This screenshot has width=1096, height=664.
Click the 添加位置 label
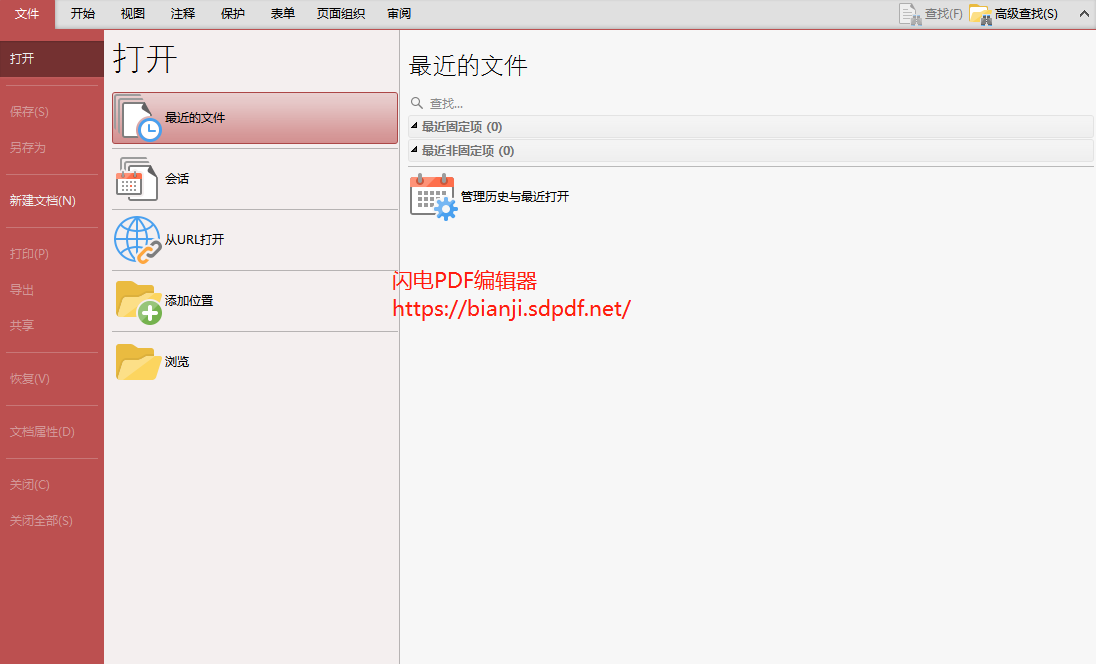[189, 301]
